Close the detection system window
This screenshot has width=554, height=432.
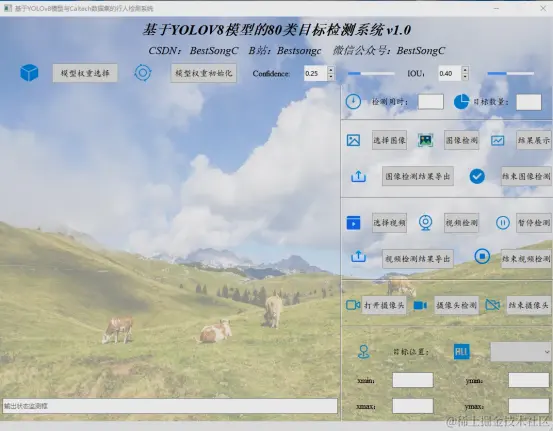pyautogui.click(x=543, y=8)
